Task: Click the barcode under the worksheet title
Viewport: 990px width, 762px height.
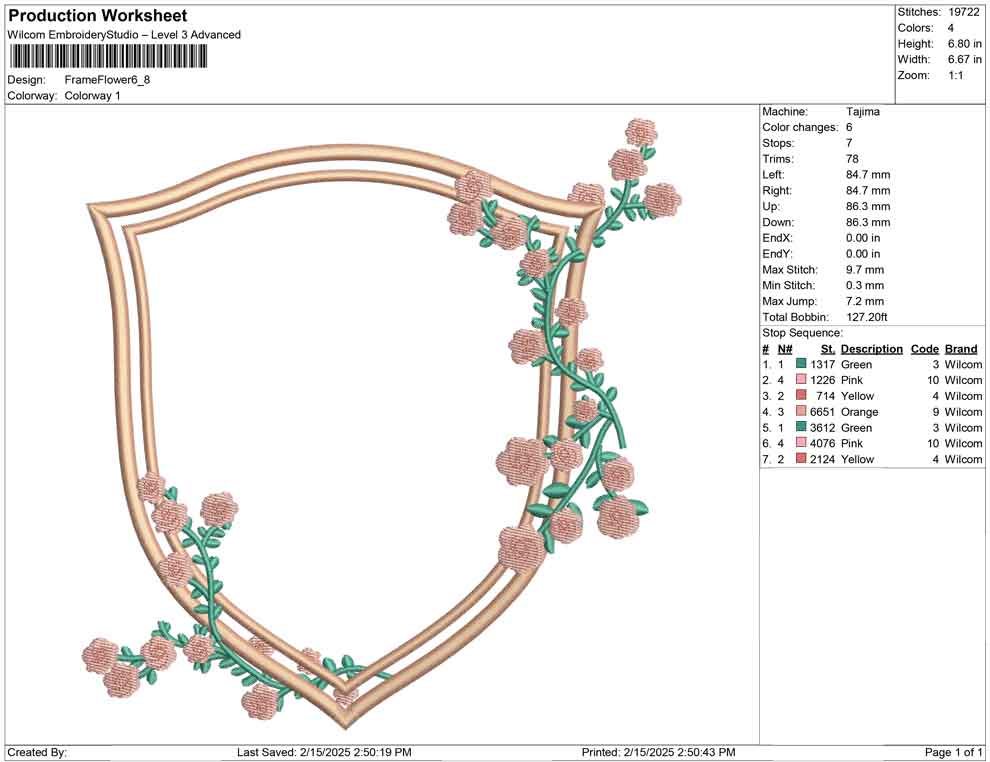Action: (x=107, y=56)
